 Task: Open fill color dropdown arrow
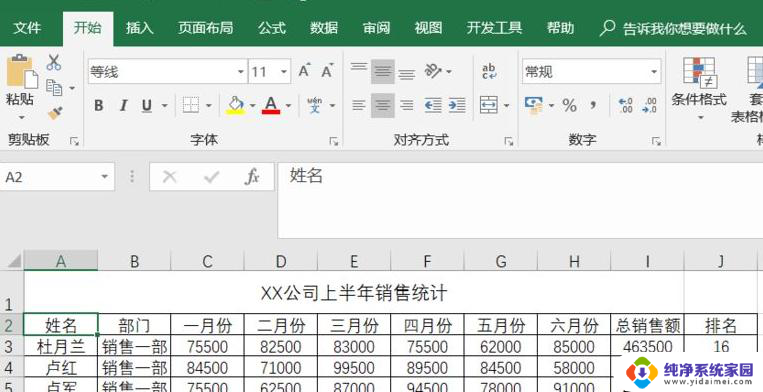253,106
